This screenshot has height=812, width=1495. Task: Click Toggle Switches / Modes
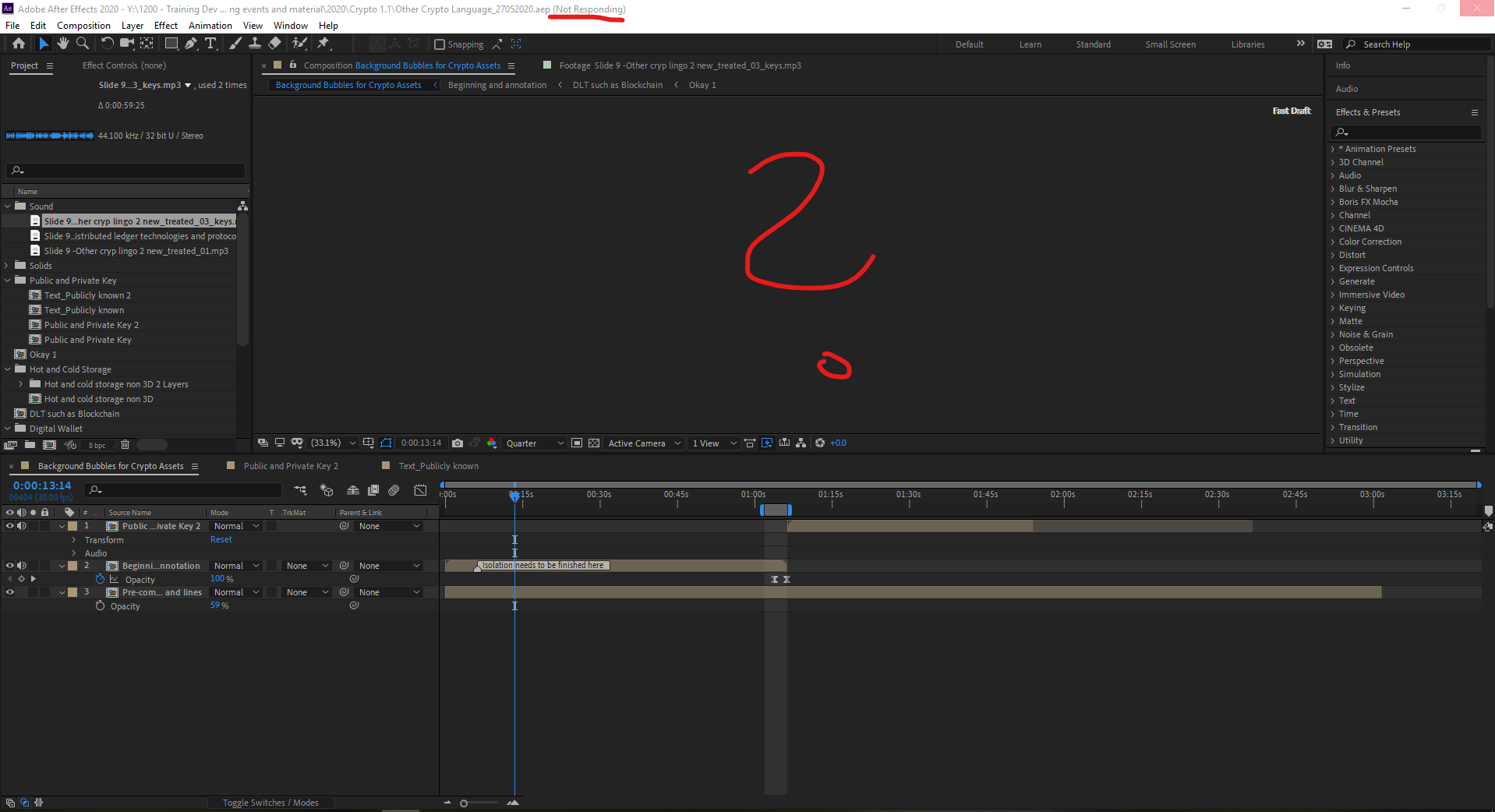point(270,802)
